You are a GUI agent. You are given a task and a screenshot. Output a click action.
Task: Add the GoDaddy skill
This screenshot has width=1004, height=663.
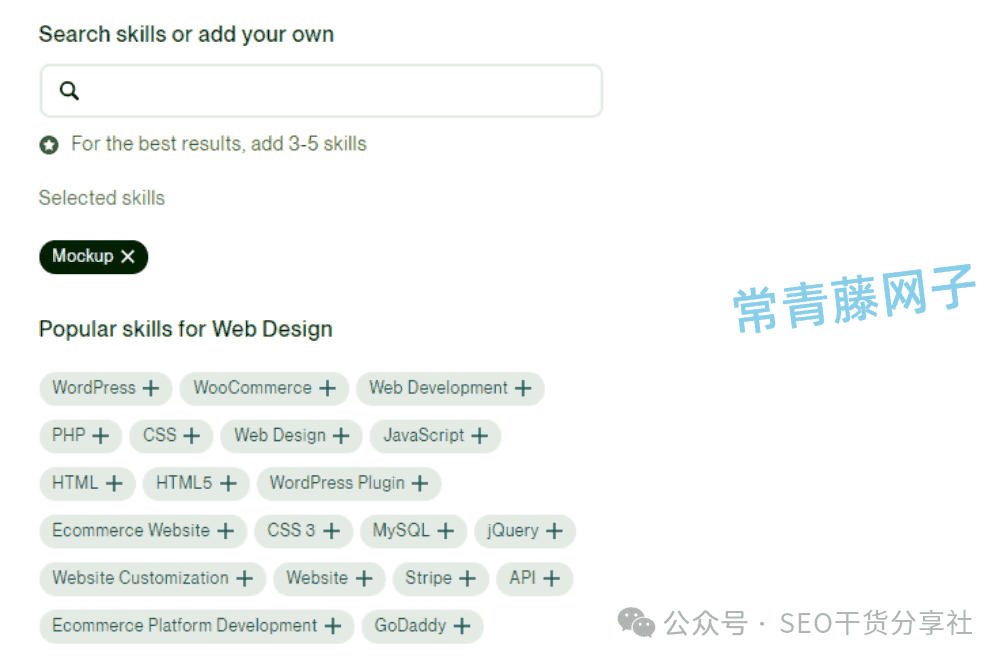point(423,625)
